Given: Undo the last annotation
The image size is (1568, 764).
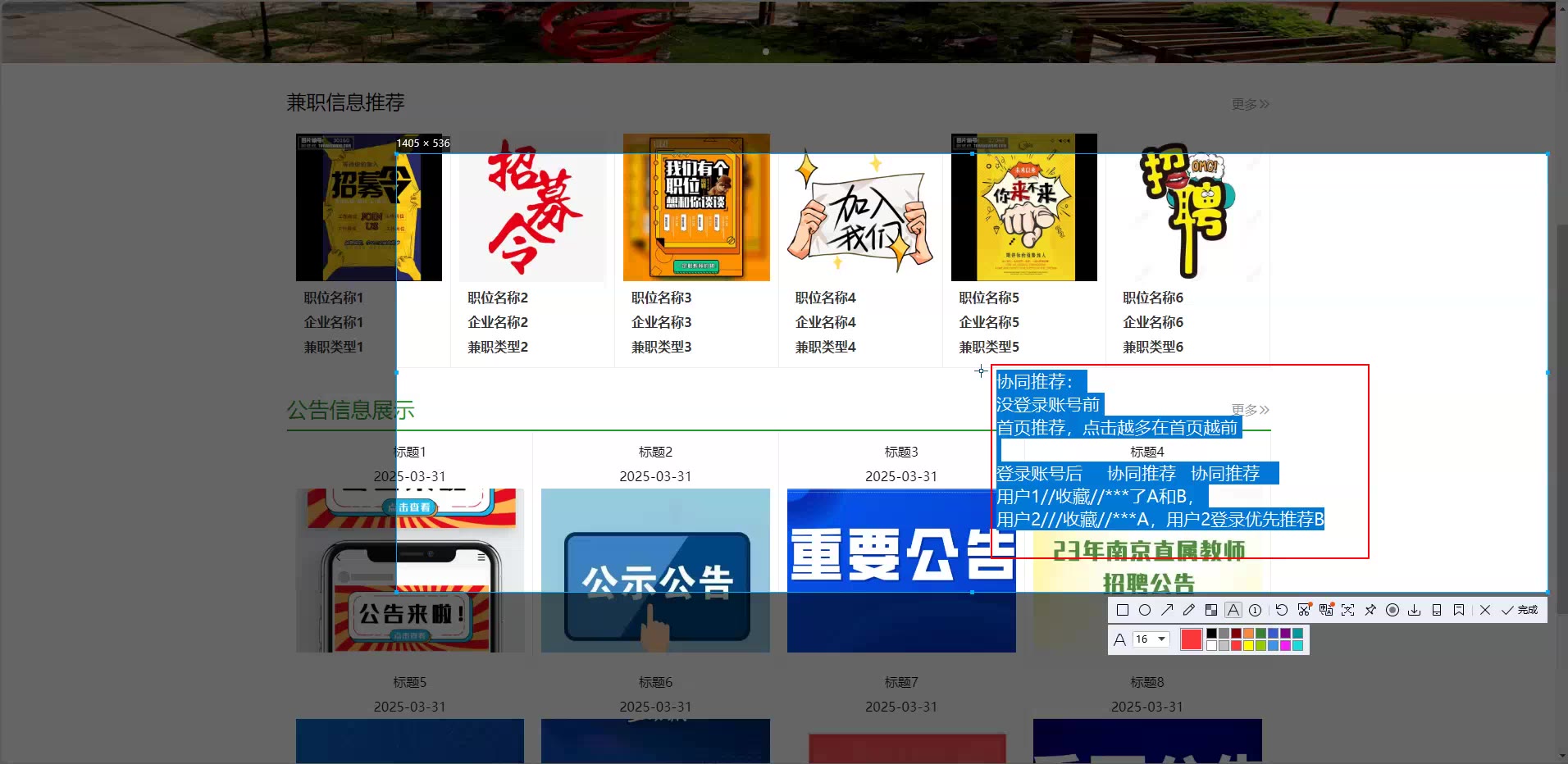Looking at the screenshot, I should tap(1282, 610).
